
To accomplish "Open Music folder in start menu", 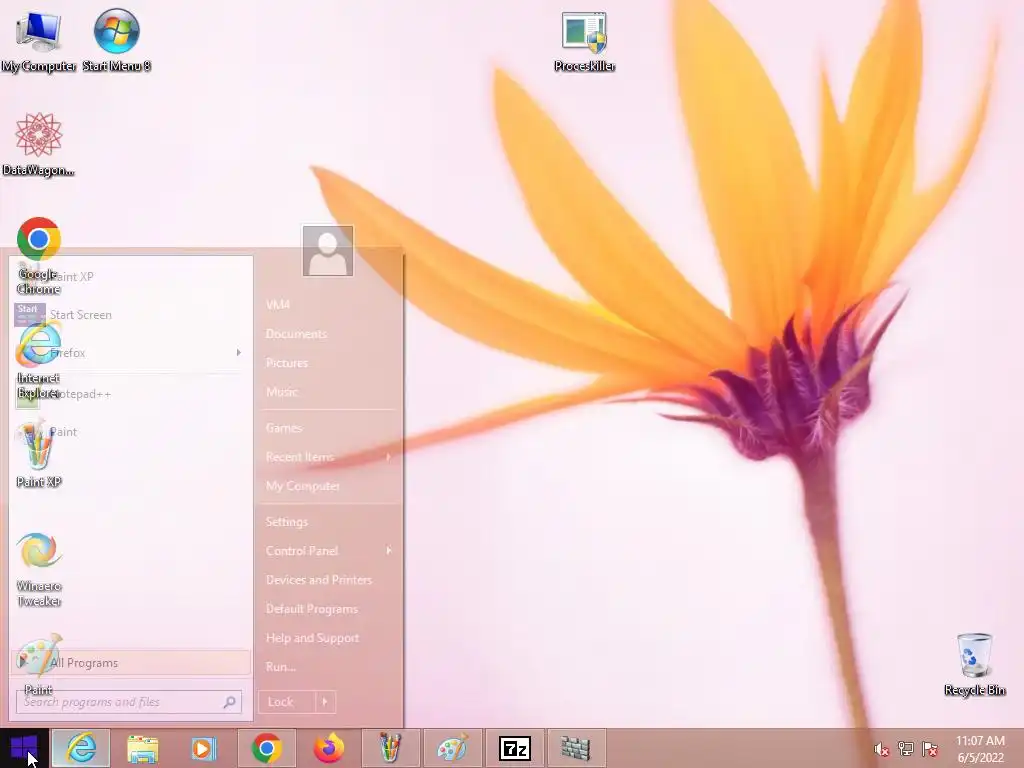I will point(282,392).
